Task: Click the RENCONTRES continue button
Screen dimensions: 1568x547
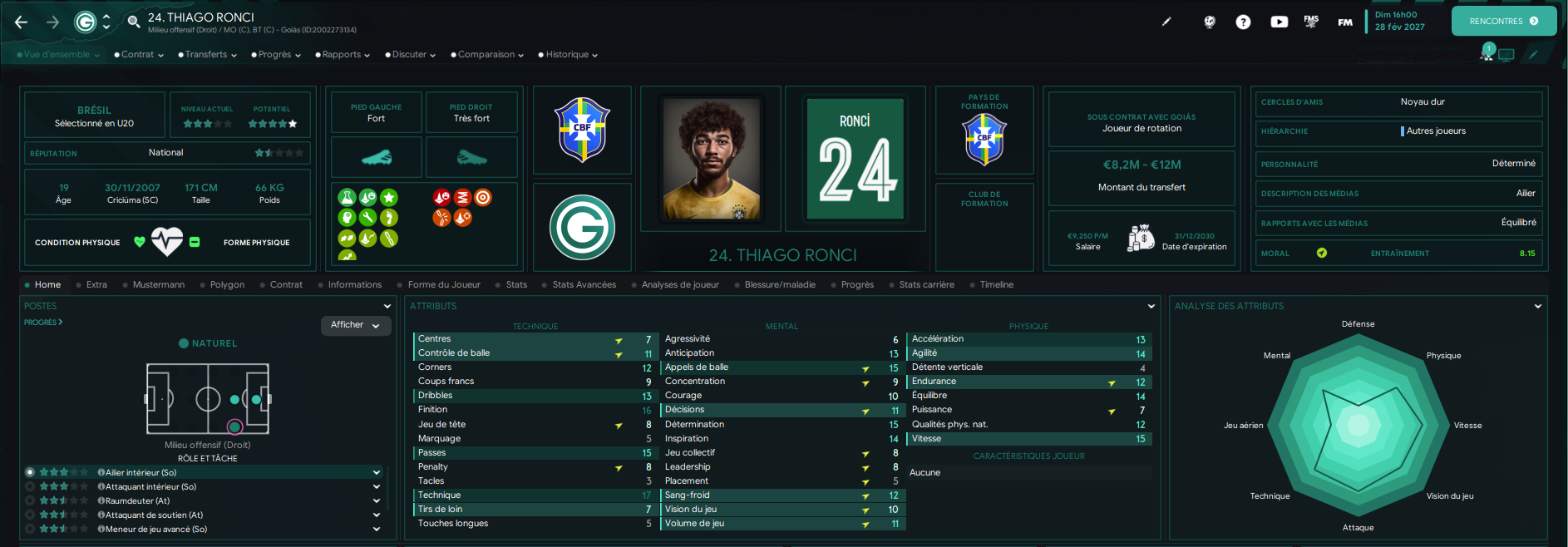Action: click(x=1503, y=22)
